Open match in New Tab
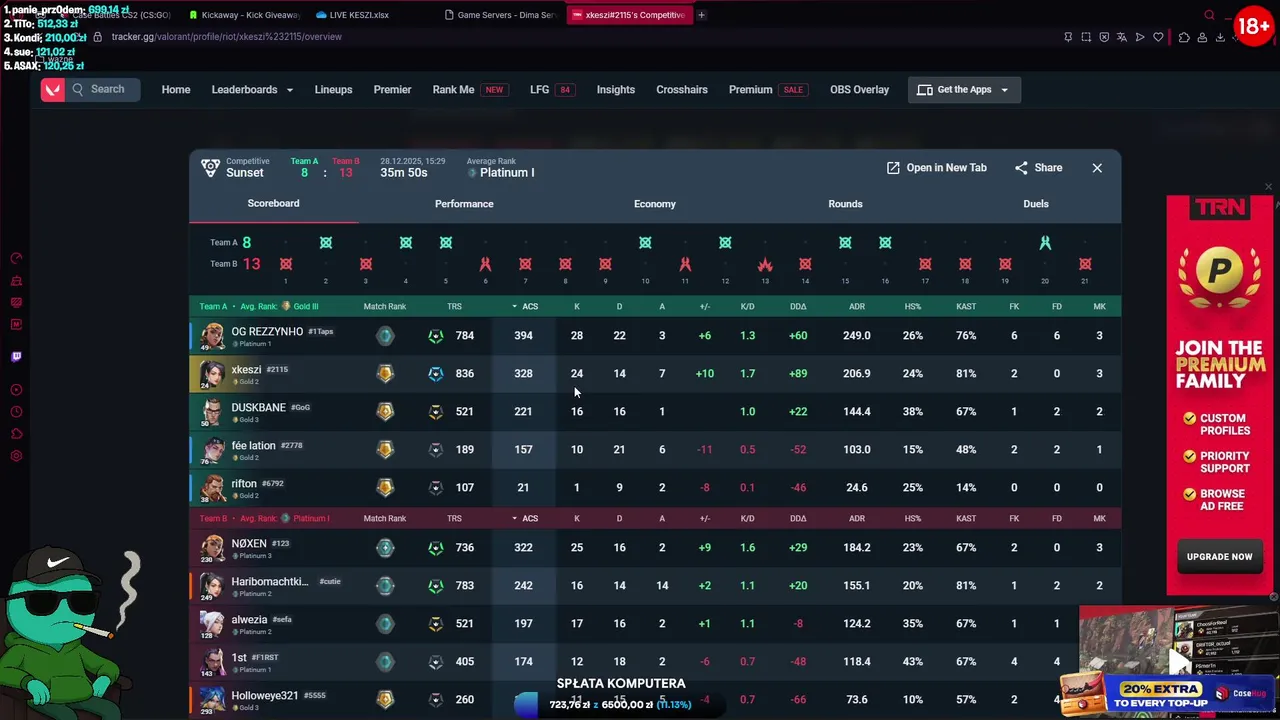Image resolution: width=1280 pixels, height=720 pixels. click(937, 168)
